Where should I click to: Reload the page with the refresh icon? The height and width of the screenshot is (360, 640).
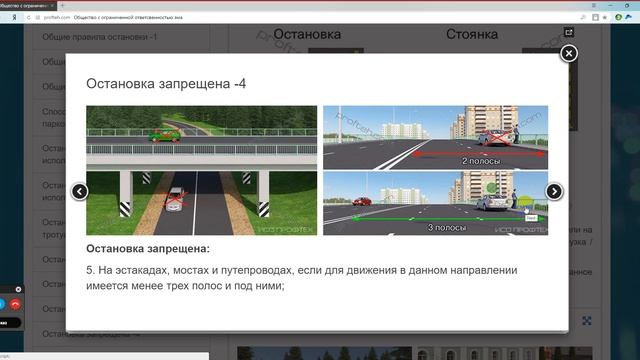pos(29,17)
